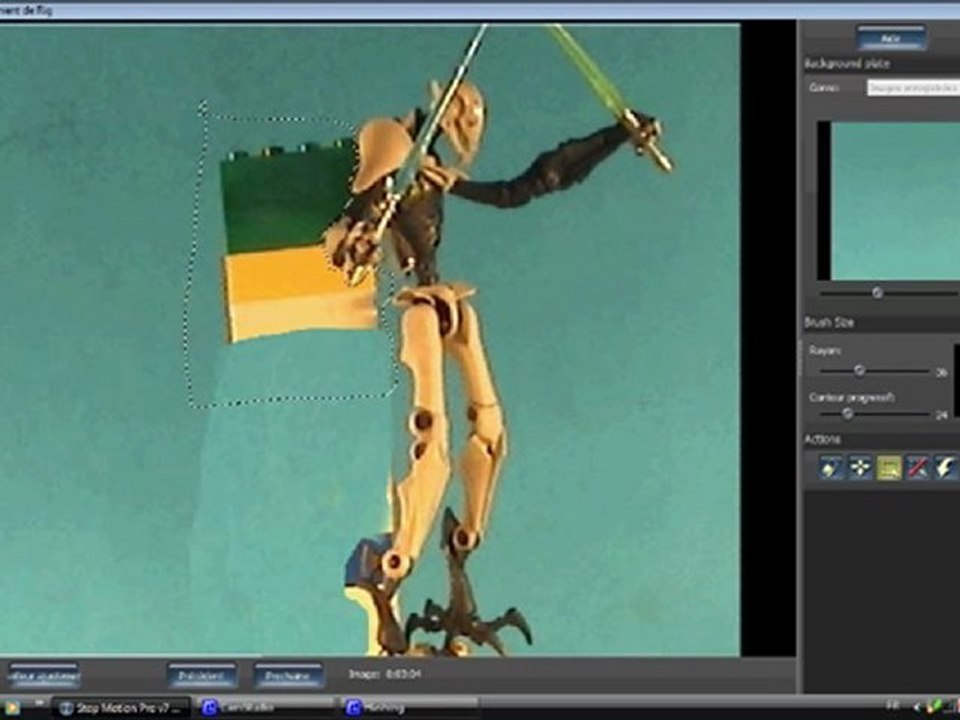Image resolution: width=960 pixels, height=720 pixels.
Task: Open the CamStudio taskbar item
Action: tap(266, 708)
